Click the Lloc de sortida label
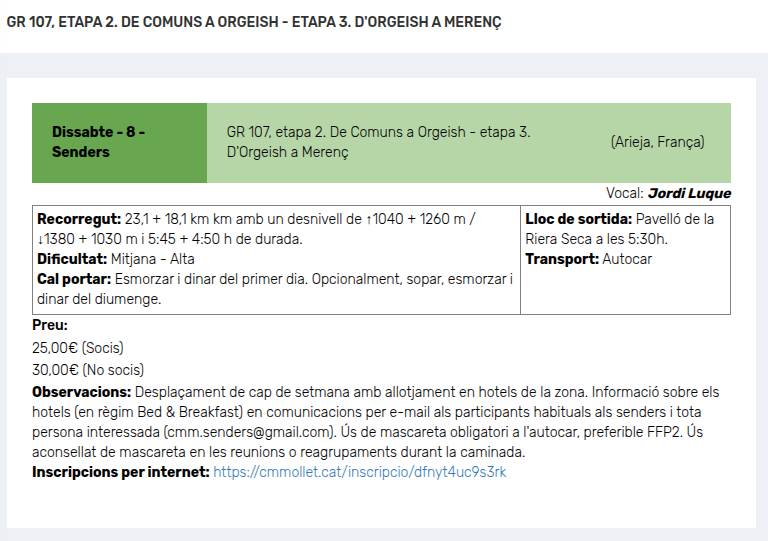Viewport: 768px width, 541px height. click(578, 219)
